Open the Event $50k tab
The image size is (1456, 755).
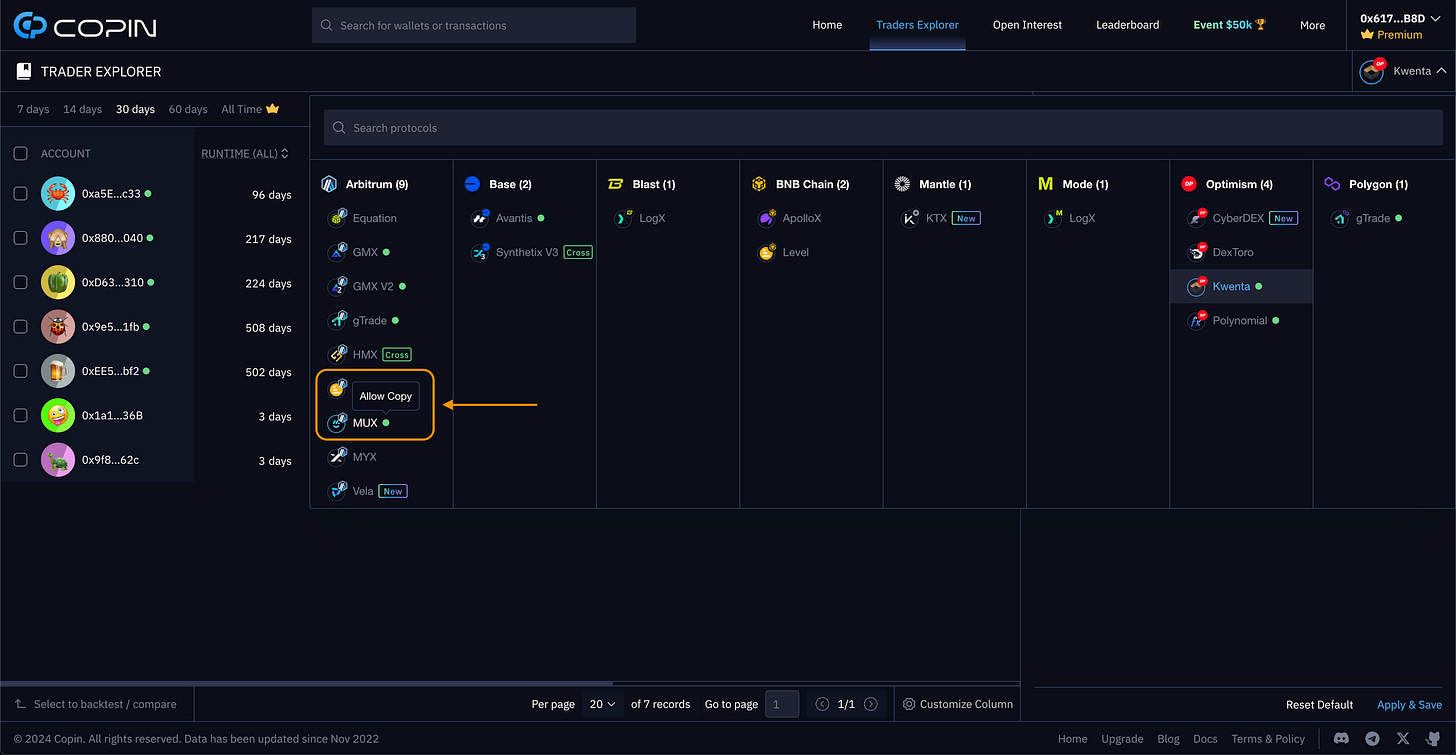click(x=1230, y=25)
